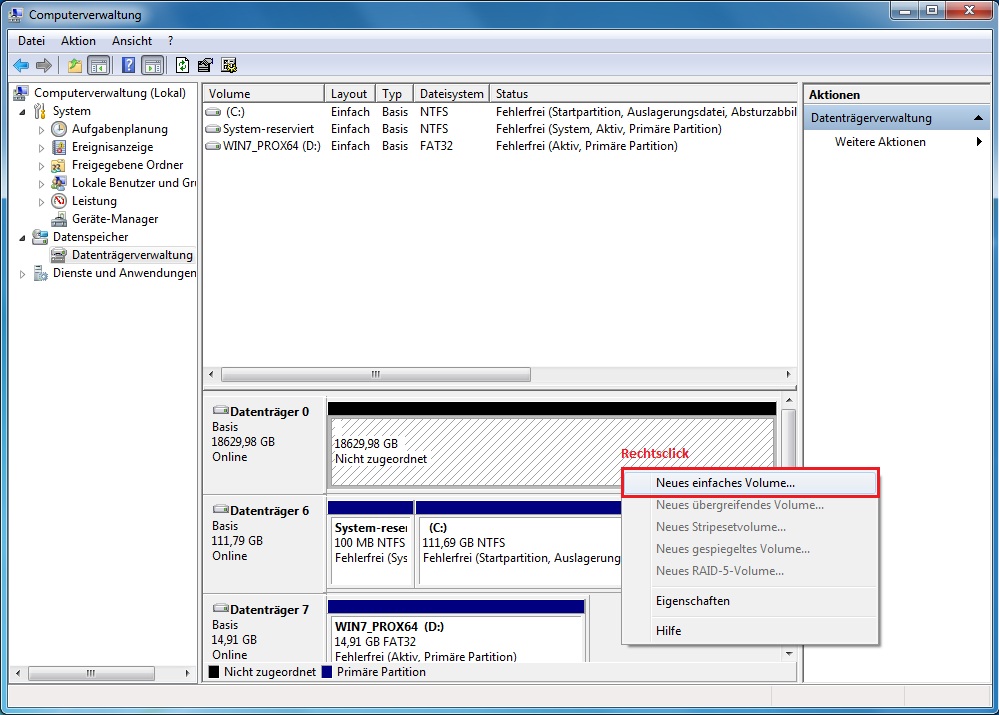Open the Weitere Aktionen submenu arrow
Image resolution: width=999 pixels, height=715 pixels.
(x=979, y=141)
